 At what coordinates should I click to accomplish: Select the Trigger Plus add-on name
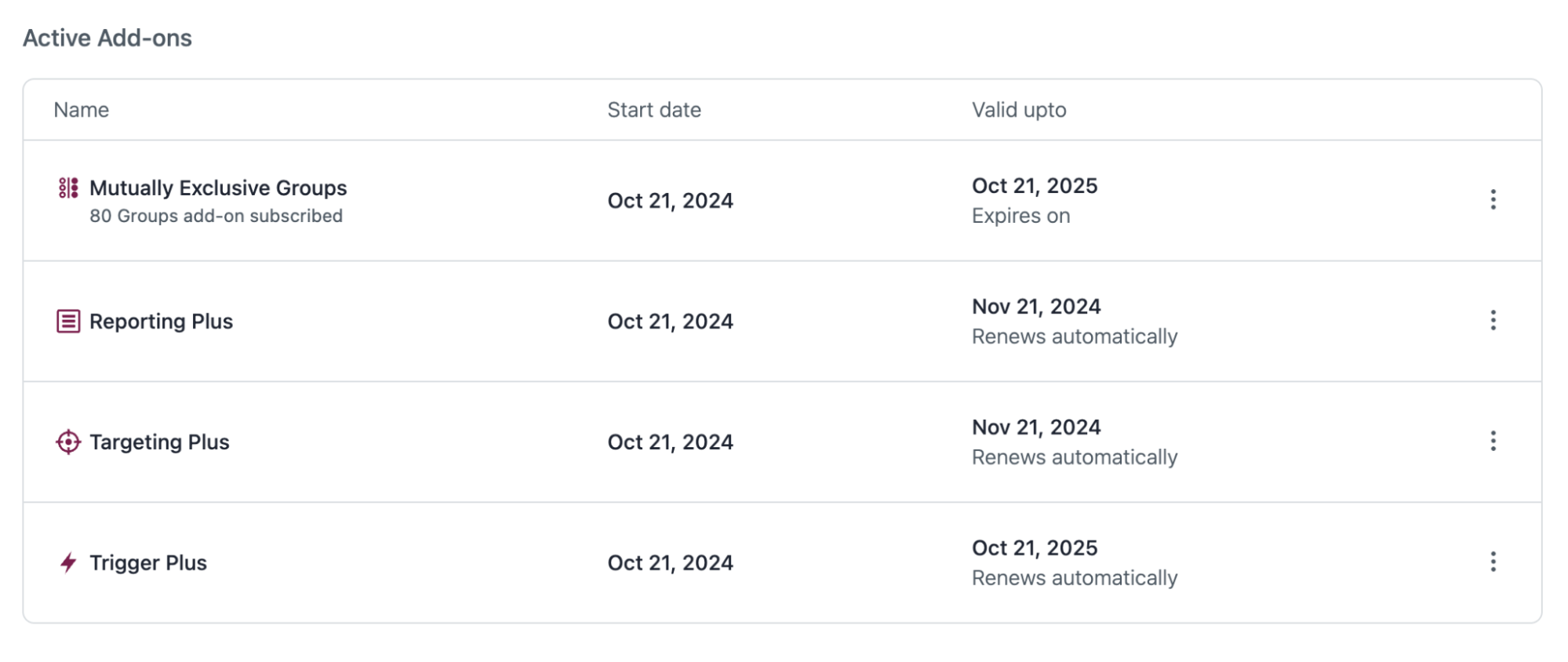coord(148,563)
